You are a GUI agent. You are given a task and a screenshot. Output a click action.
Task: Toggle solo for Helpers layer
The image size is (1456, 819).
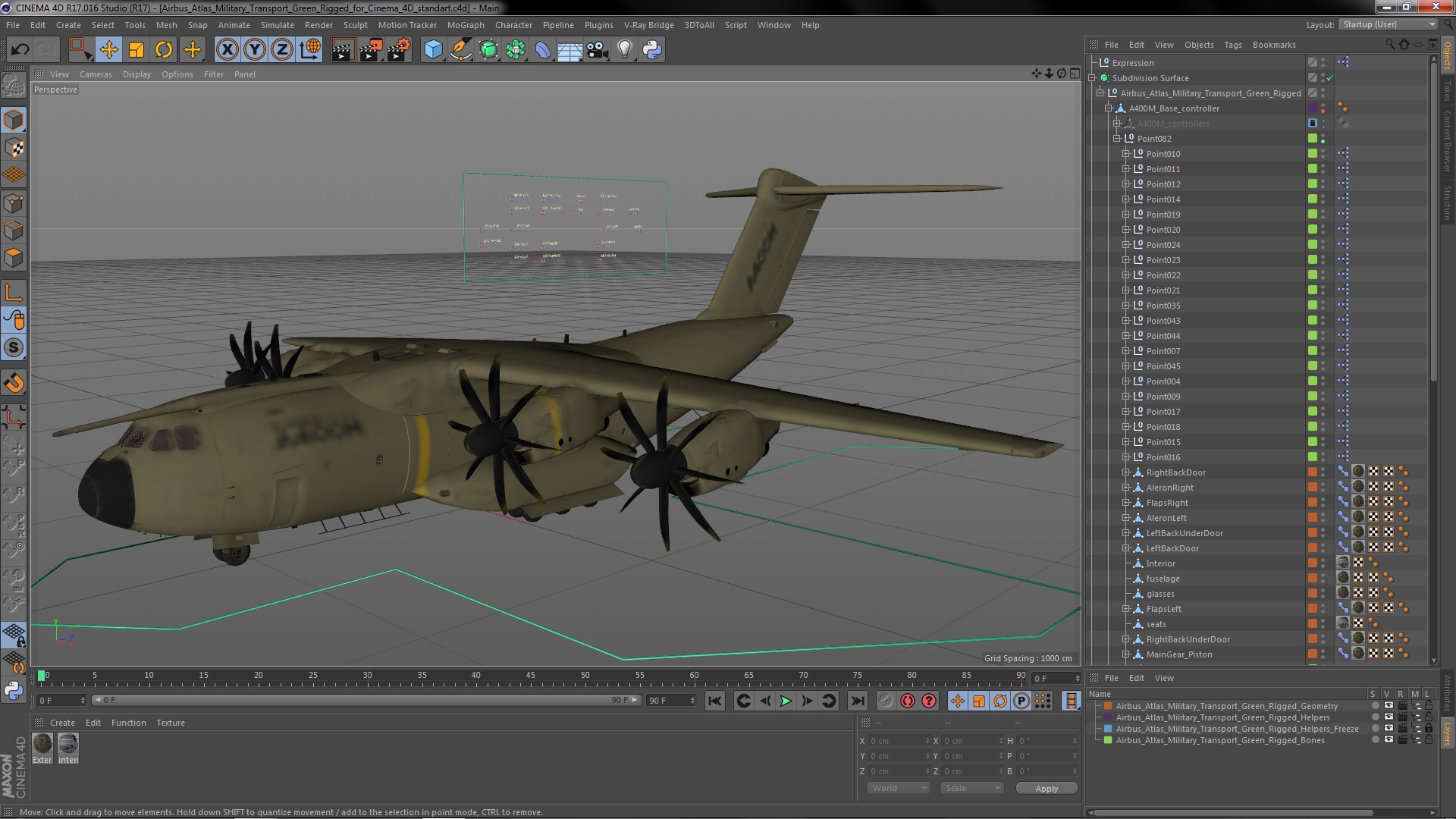point(1375,717)
